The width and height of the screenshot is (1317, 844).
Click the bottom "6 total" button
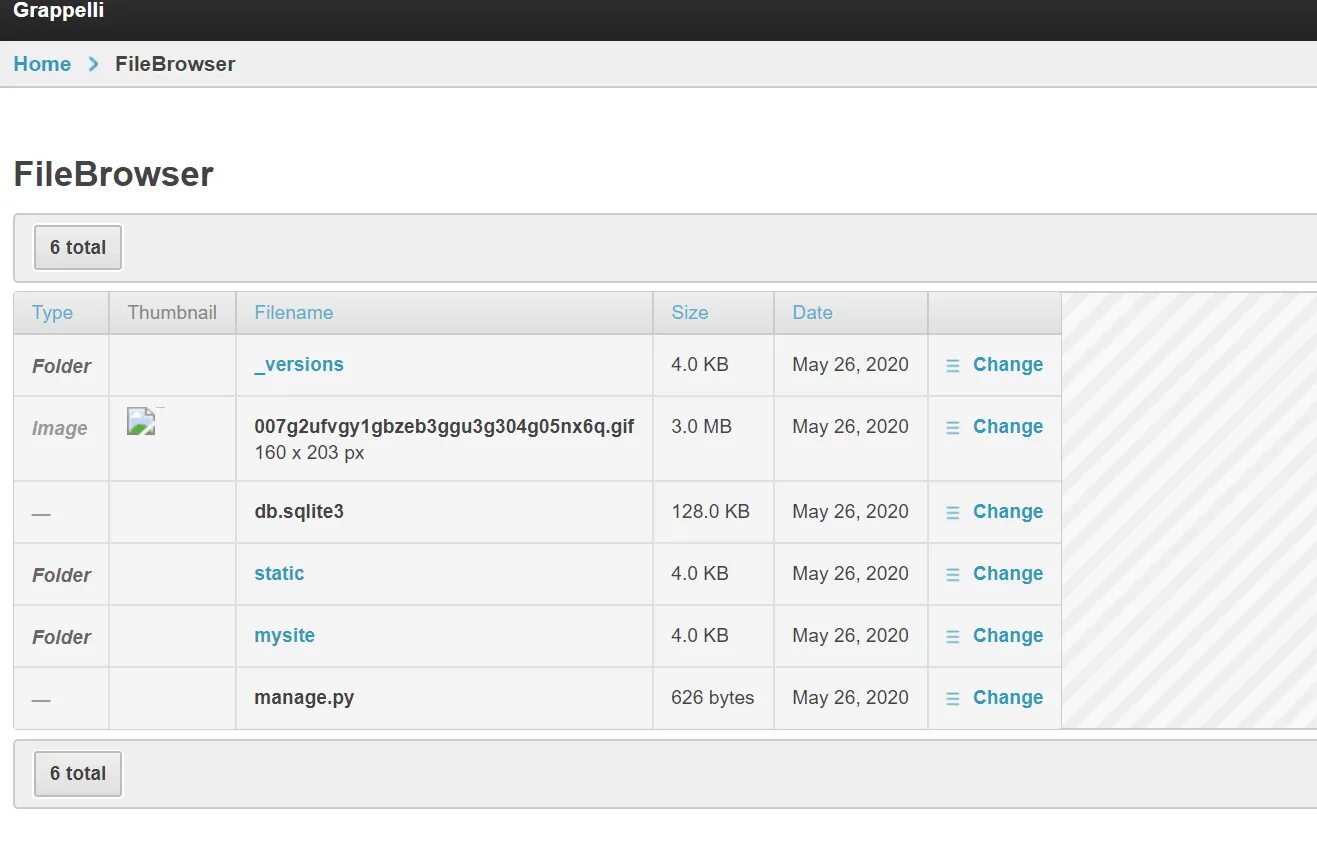click(78, 774)
